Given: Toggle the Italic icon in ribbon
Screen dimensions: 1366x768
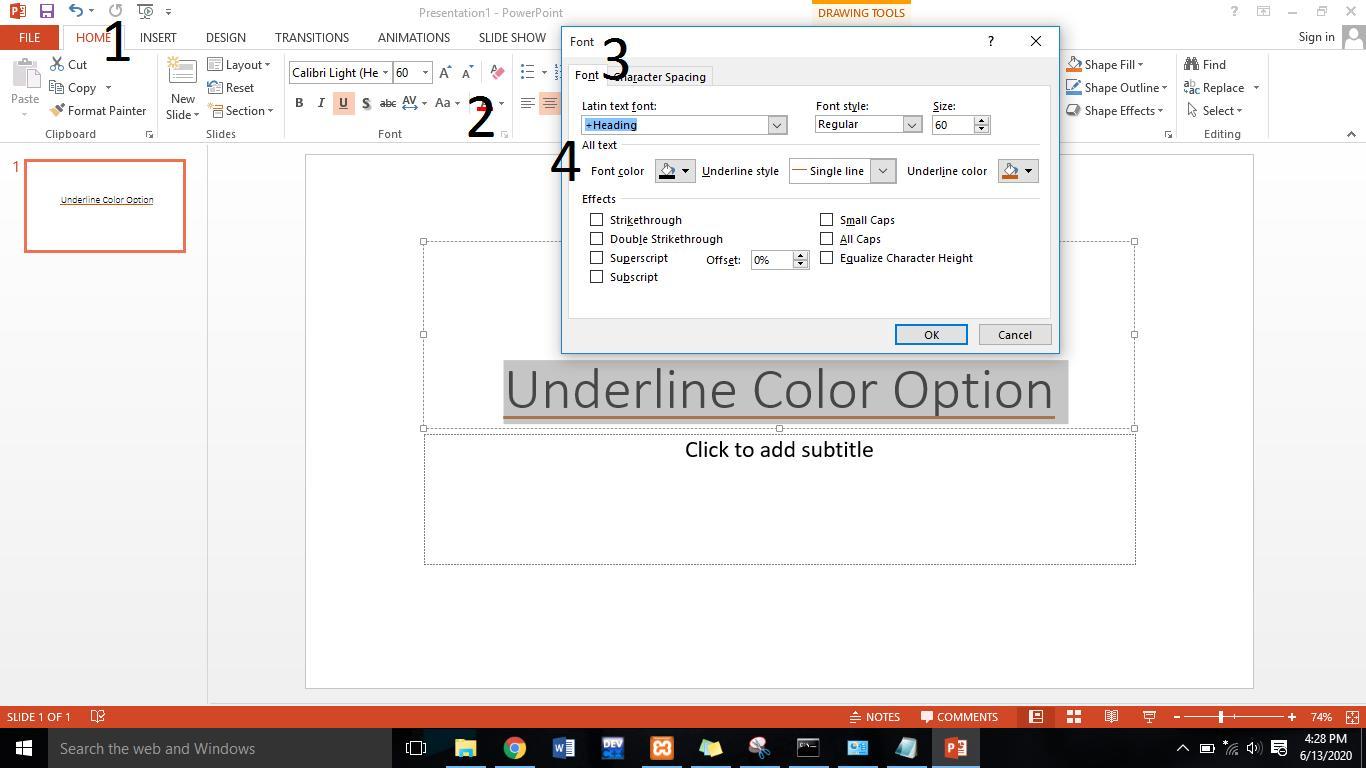Looking at the screenshot, I should [x=321, y=103].
